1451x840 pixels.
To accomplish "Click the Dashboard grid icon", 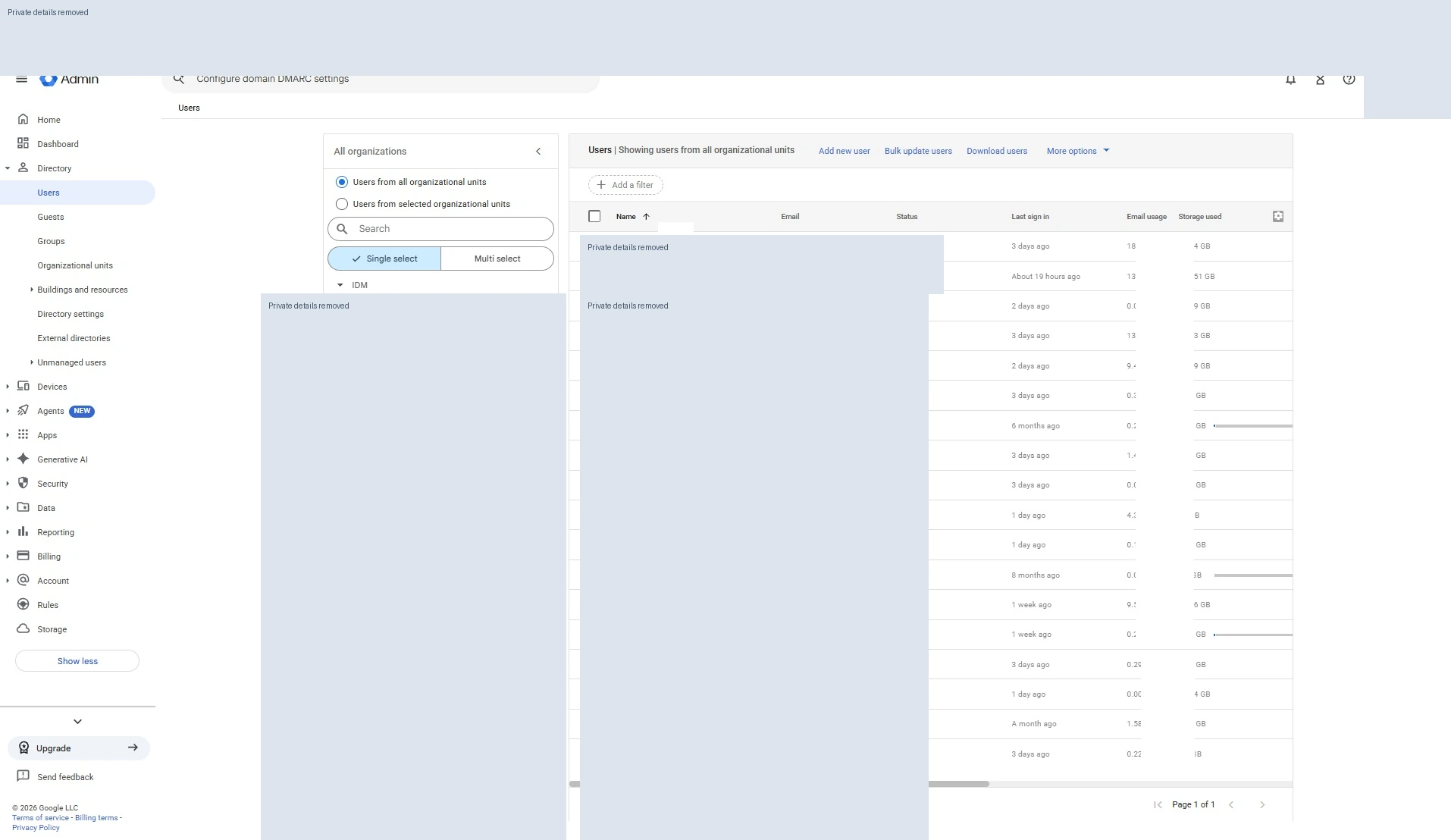I will (x=24, y=143).
